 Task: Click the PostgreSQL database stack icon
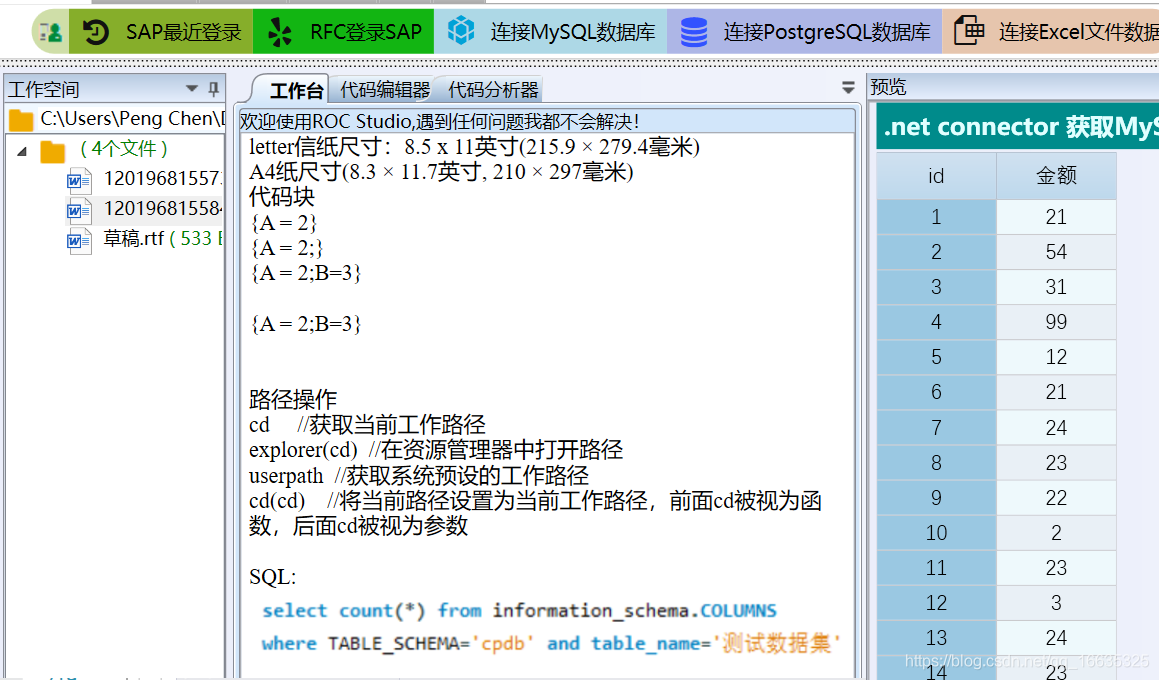point(694,31)
